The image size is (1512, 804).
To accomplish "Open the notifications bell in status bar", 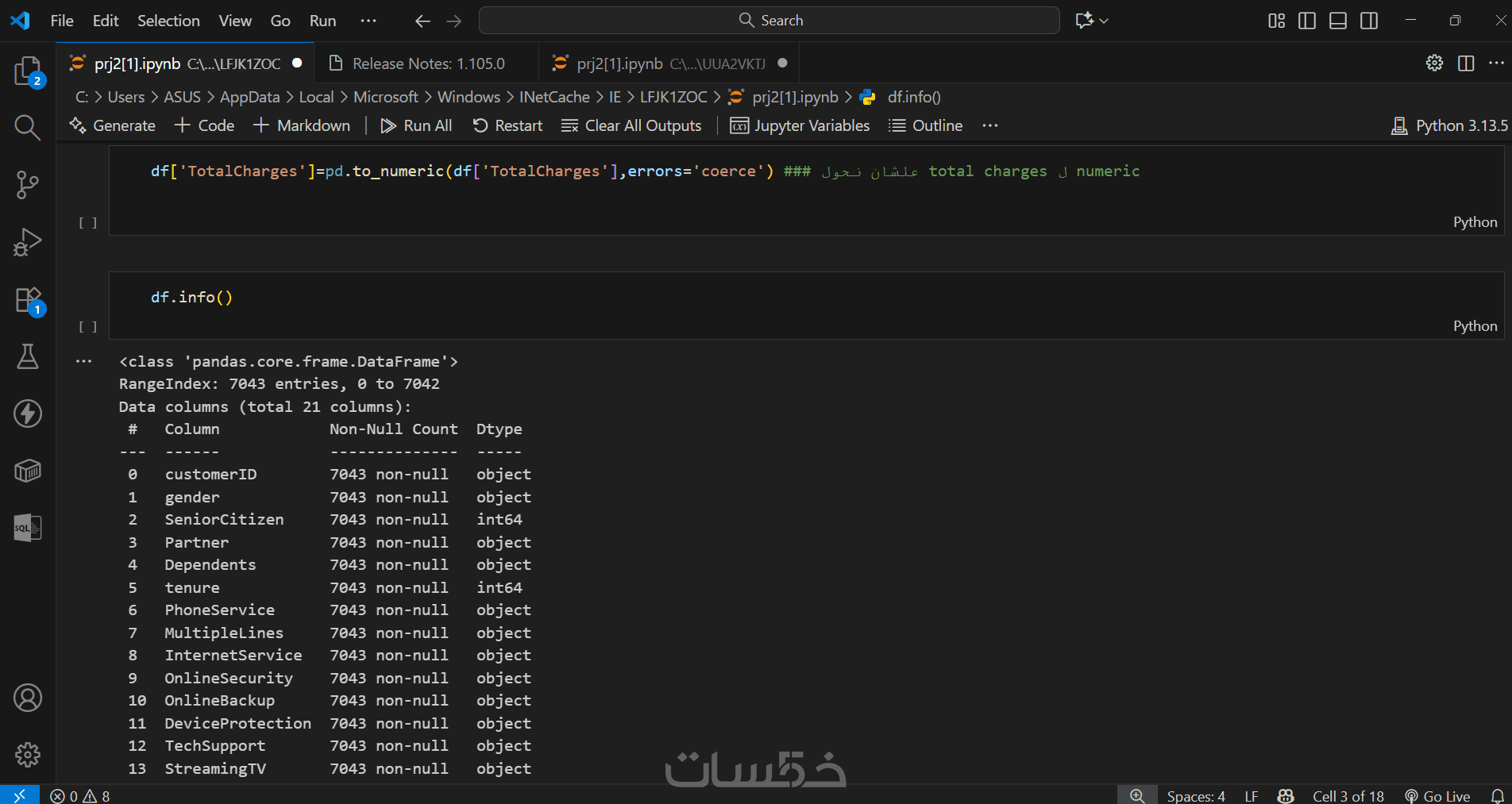I will 1497,795.
